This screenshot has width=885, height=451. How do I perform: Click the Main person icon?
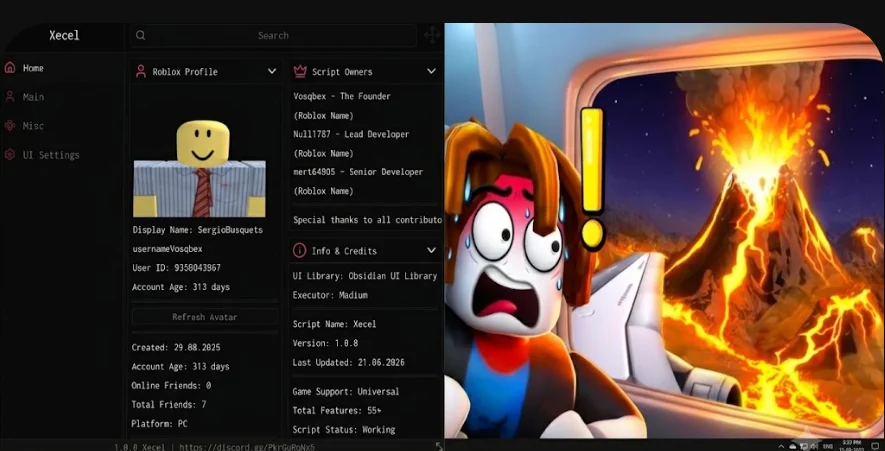coord(10,97)
